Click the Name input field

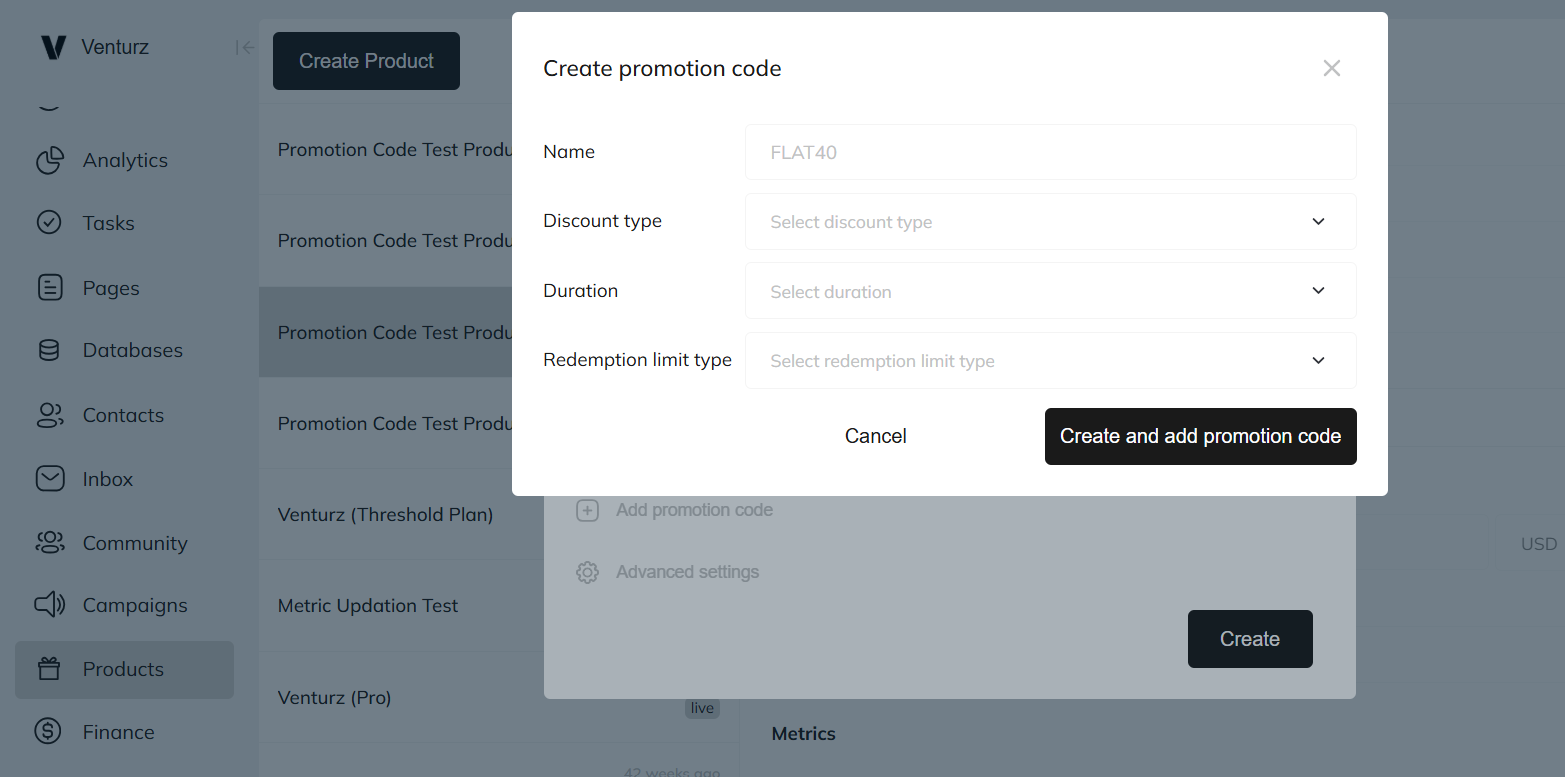point(1050,153)
